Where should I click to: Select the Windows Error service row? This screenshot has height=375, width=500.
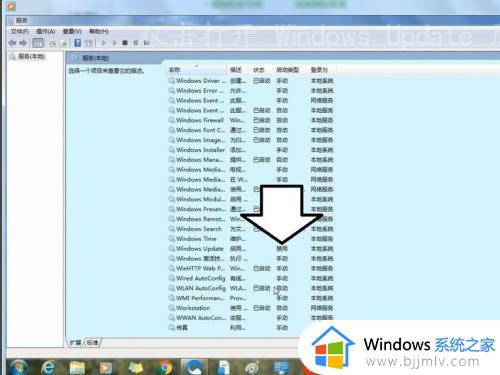(251, 91)
